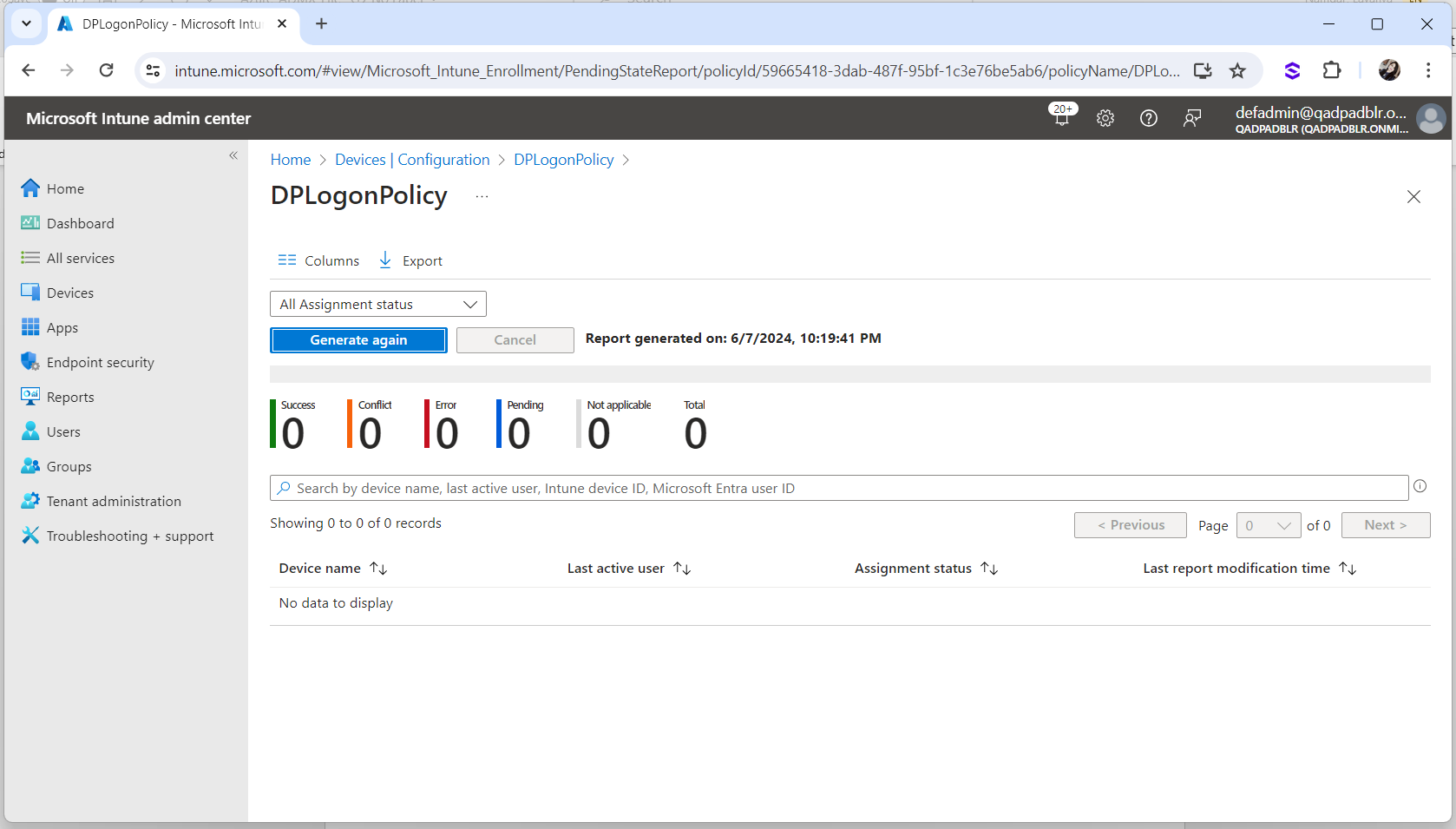
Task: Click the Cancel button
Action: pyautogui.click(x=515, y=340)
